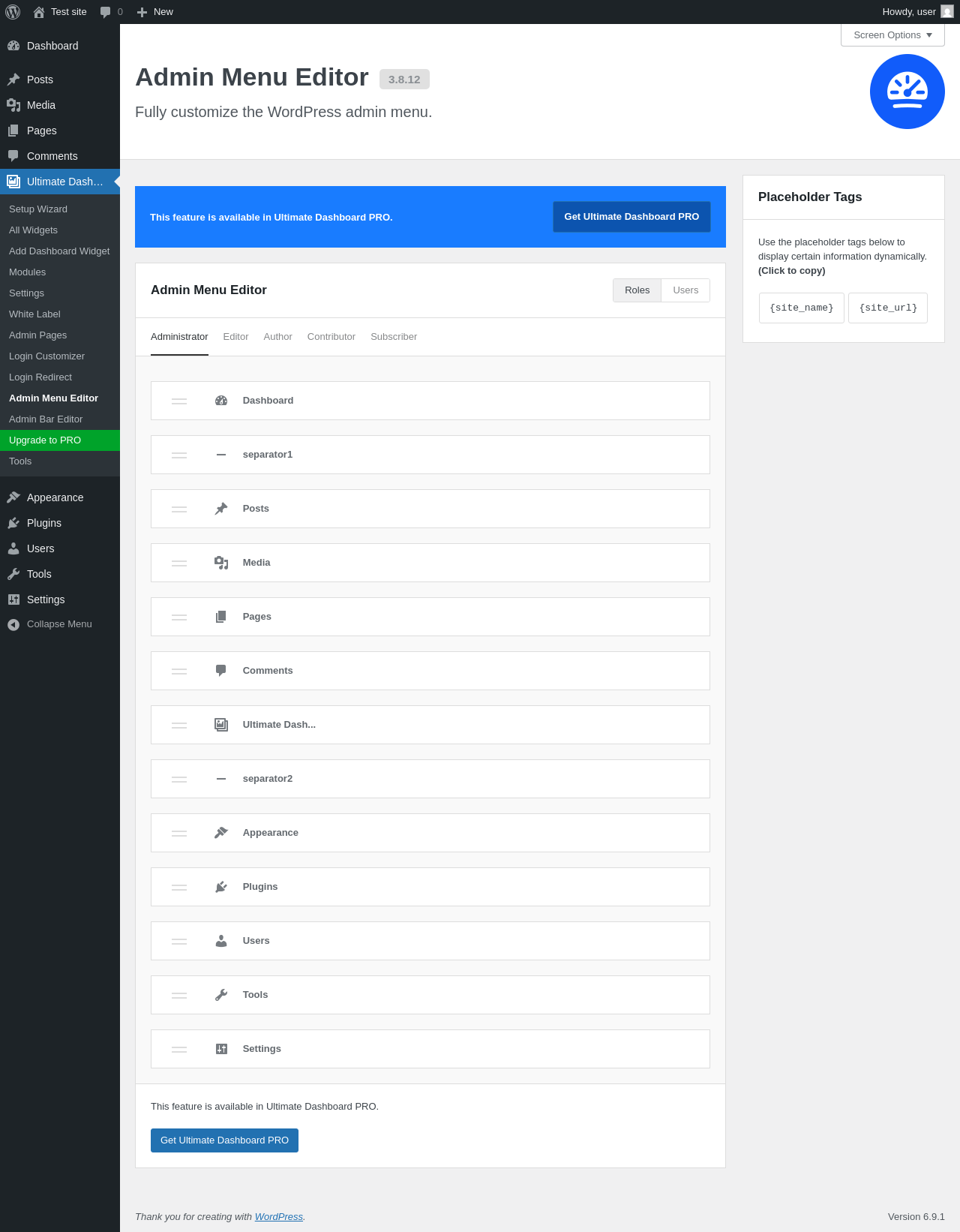Copy the {site_name} placeholder tag
Image resolution: width=960 pixels, height=1232 pixels.
[x=802, y=308]
